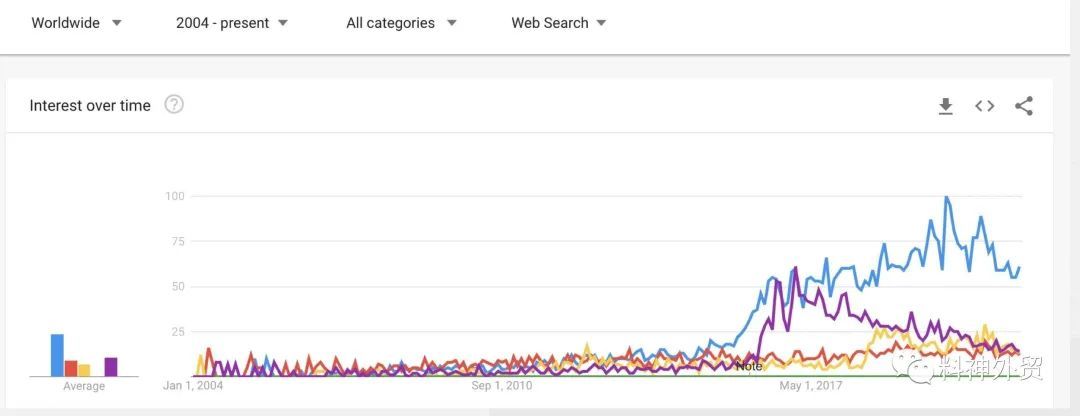Select the blue average bar

[57, 355]
